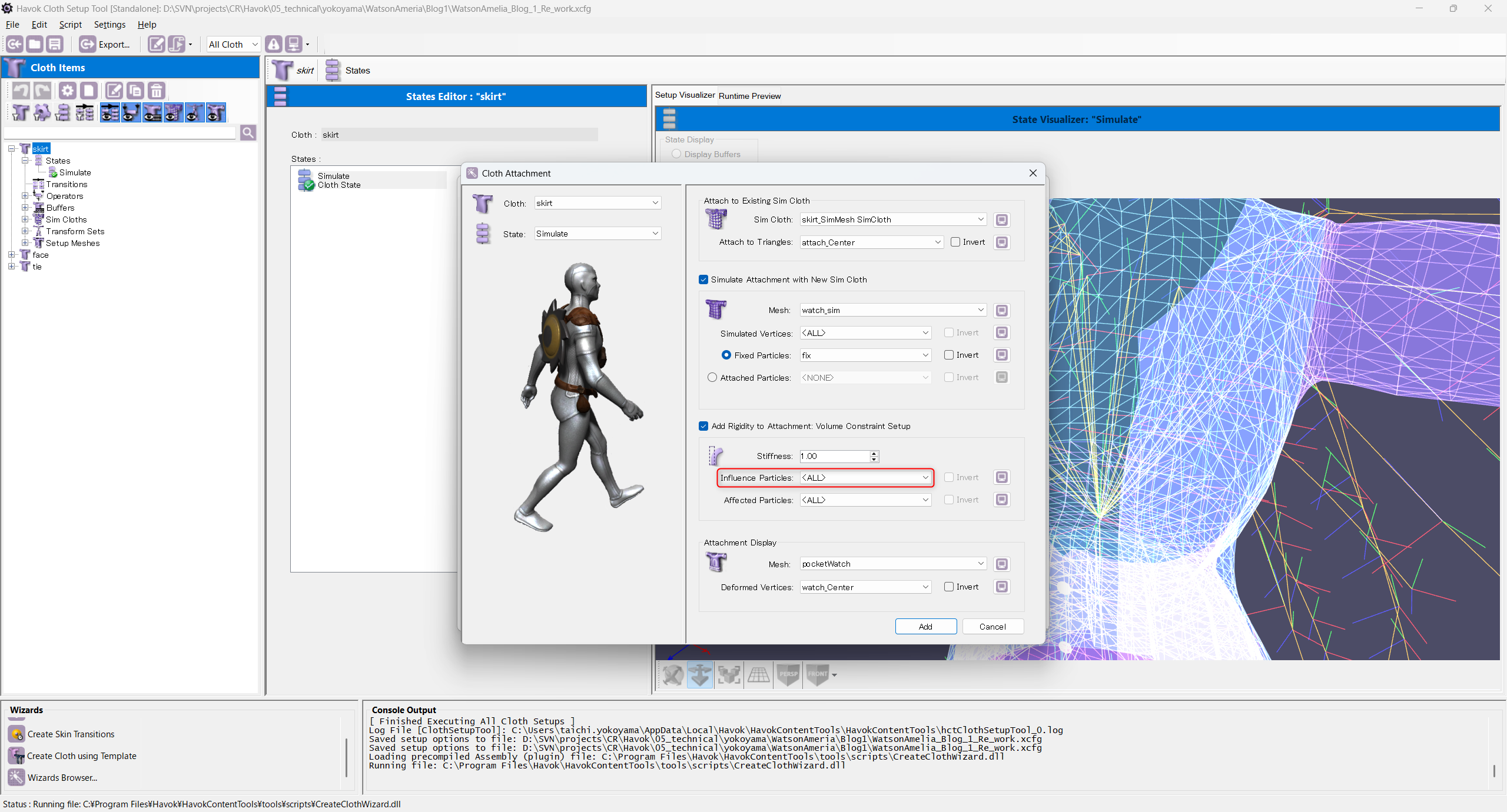1507x812 pixels.
Task: Switch to the Setup Visualizer tab
Action: tap(685, 95)
